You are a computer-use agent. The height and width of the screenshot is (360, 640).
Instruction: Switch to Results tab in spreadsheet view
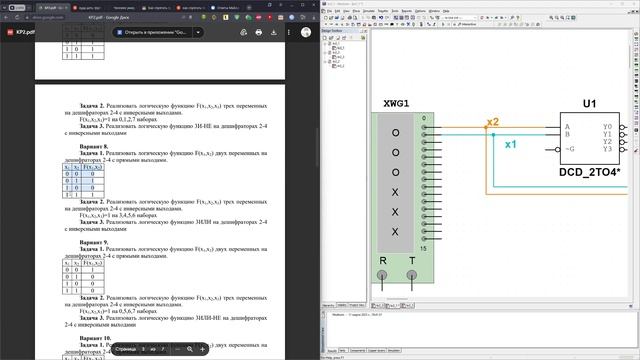pos(332,351)
